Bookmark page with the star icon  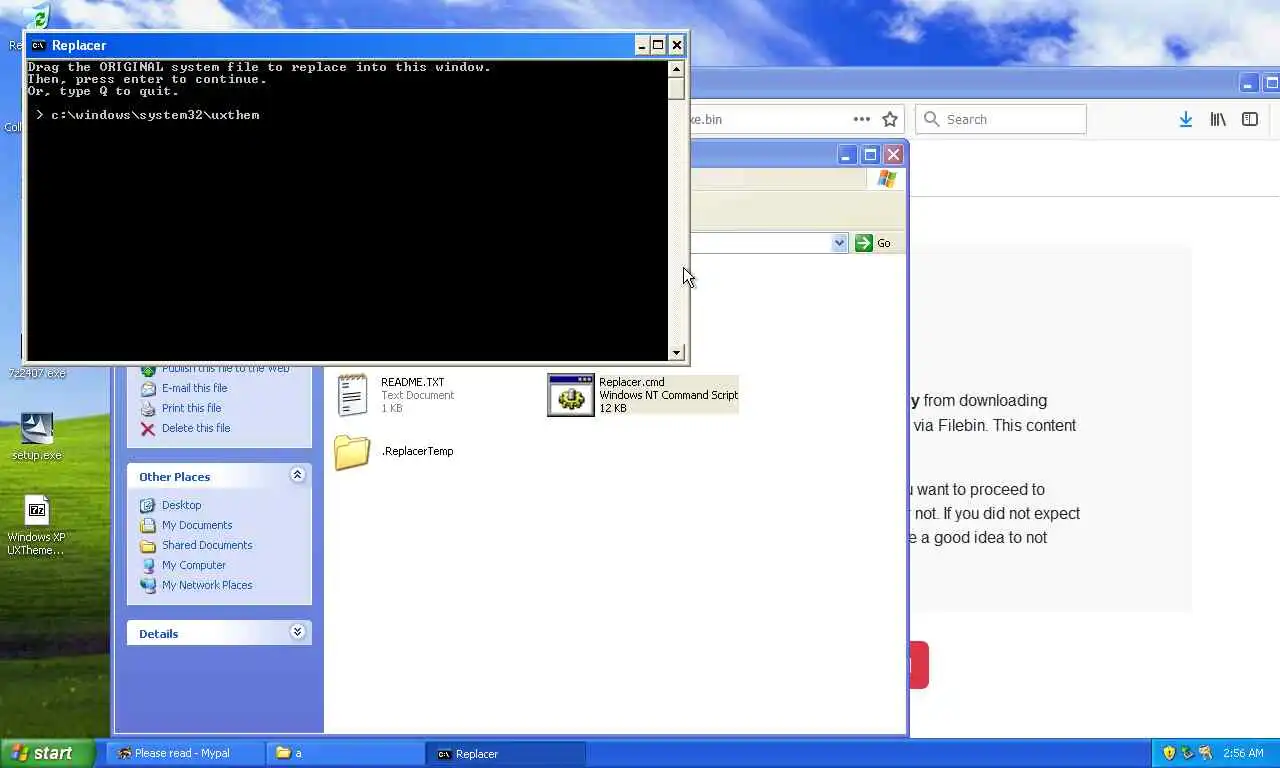pos(890,119)
